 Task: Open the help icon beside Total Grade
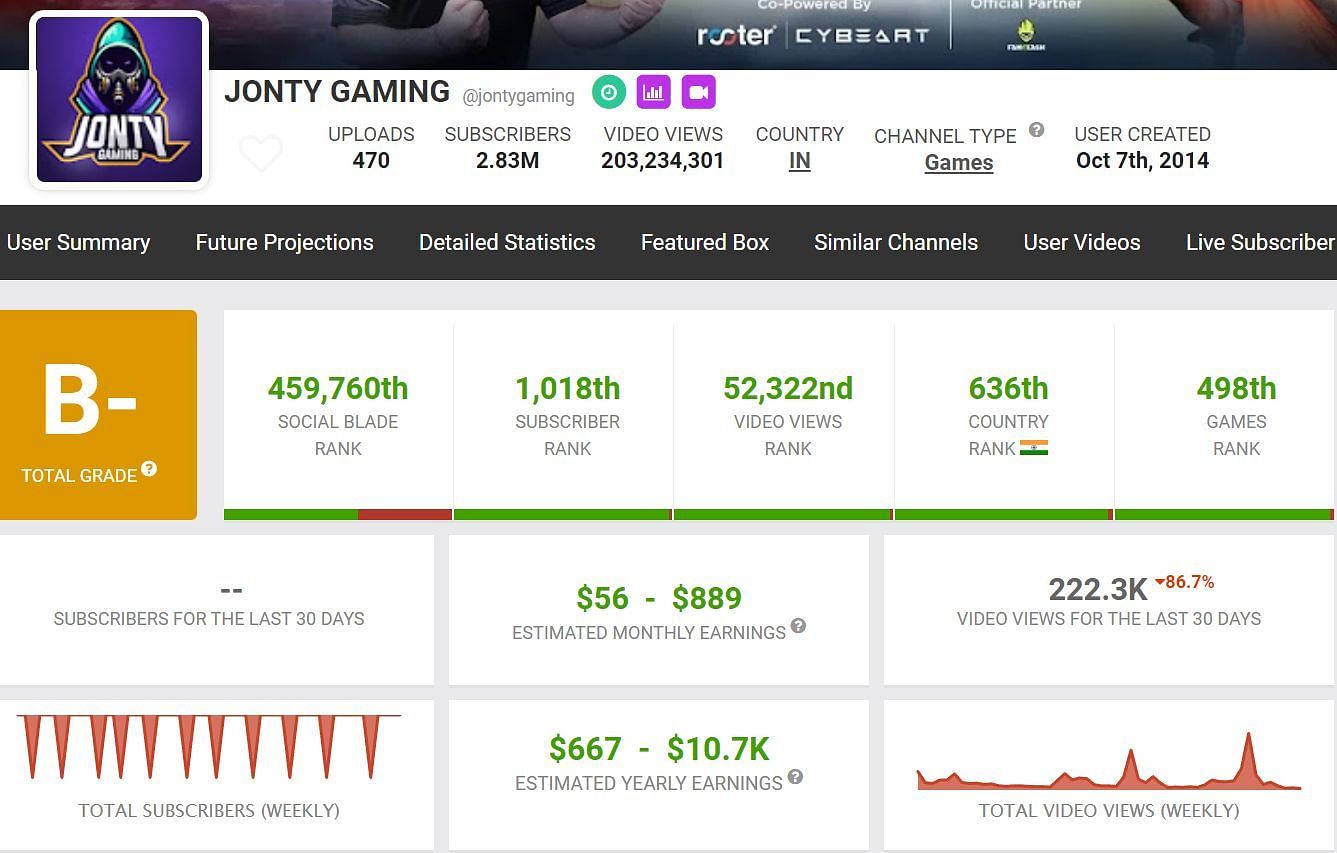[x=149, y=469]
